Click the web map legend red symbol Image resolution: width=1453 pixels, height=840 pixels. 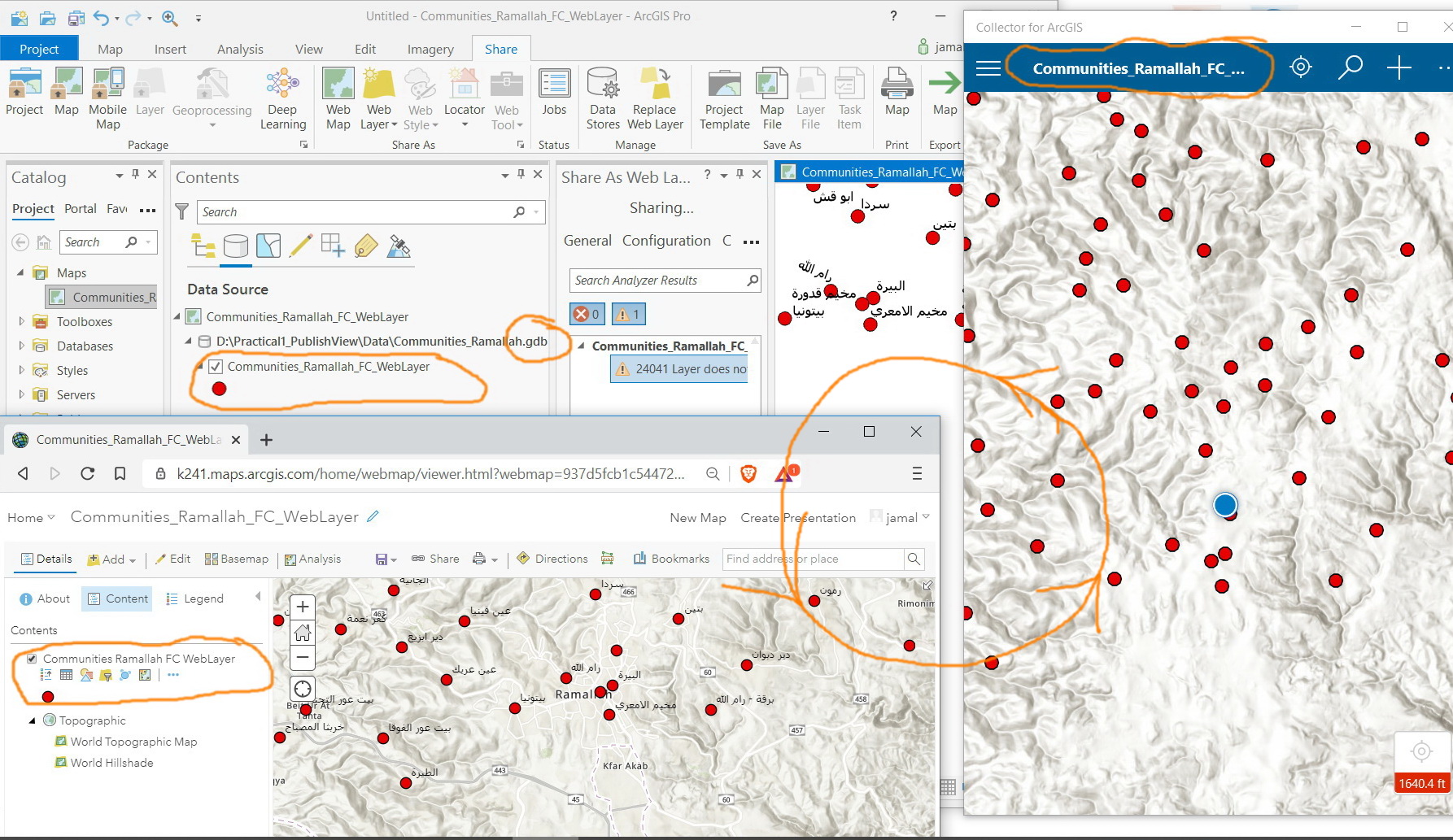tap(48, 697)
